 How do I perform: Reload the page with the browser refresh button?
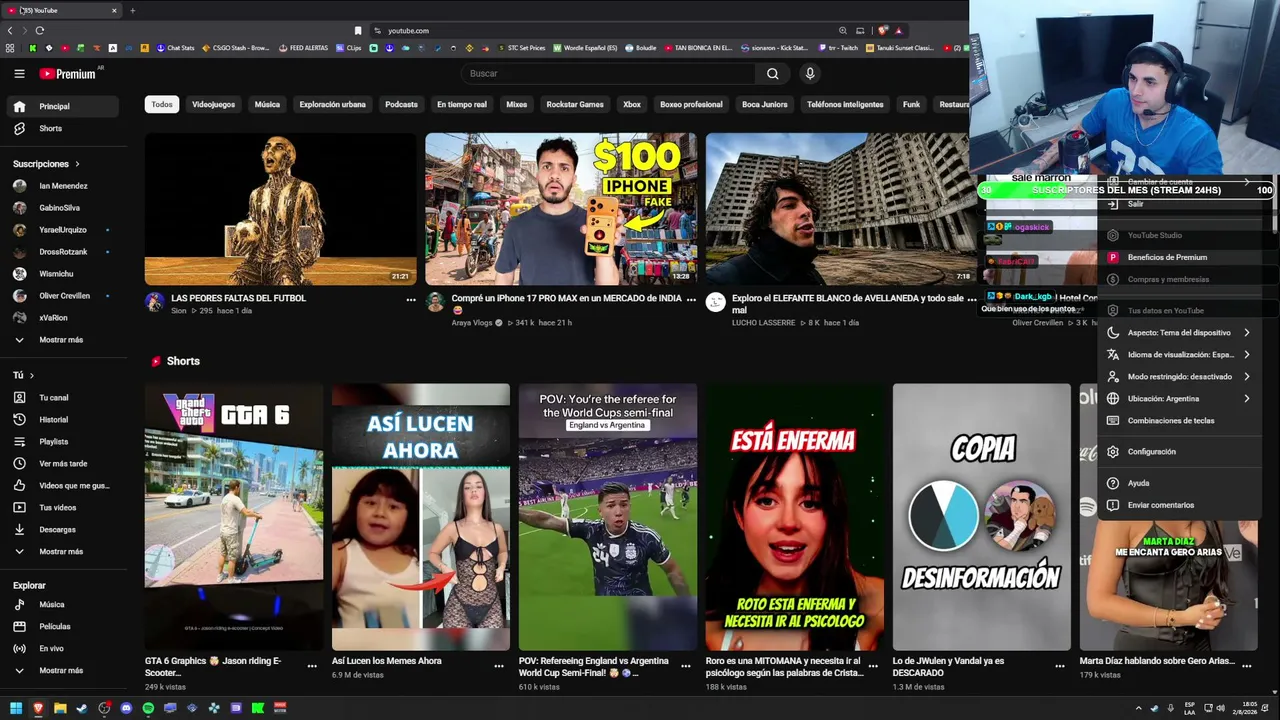pyautogui.click(x=39, y=31)
